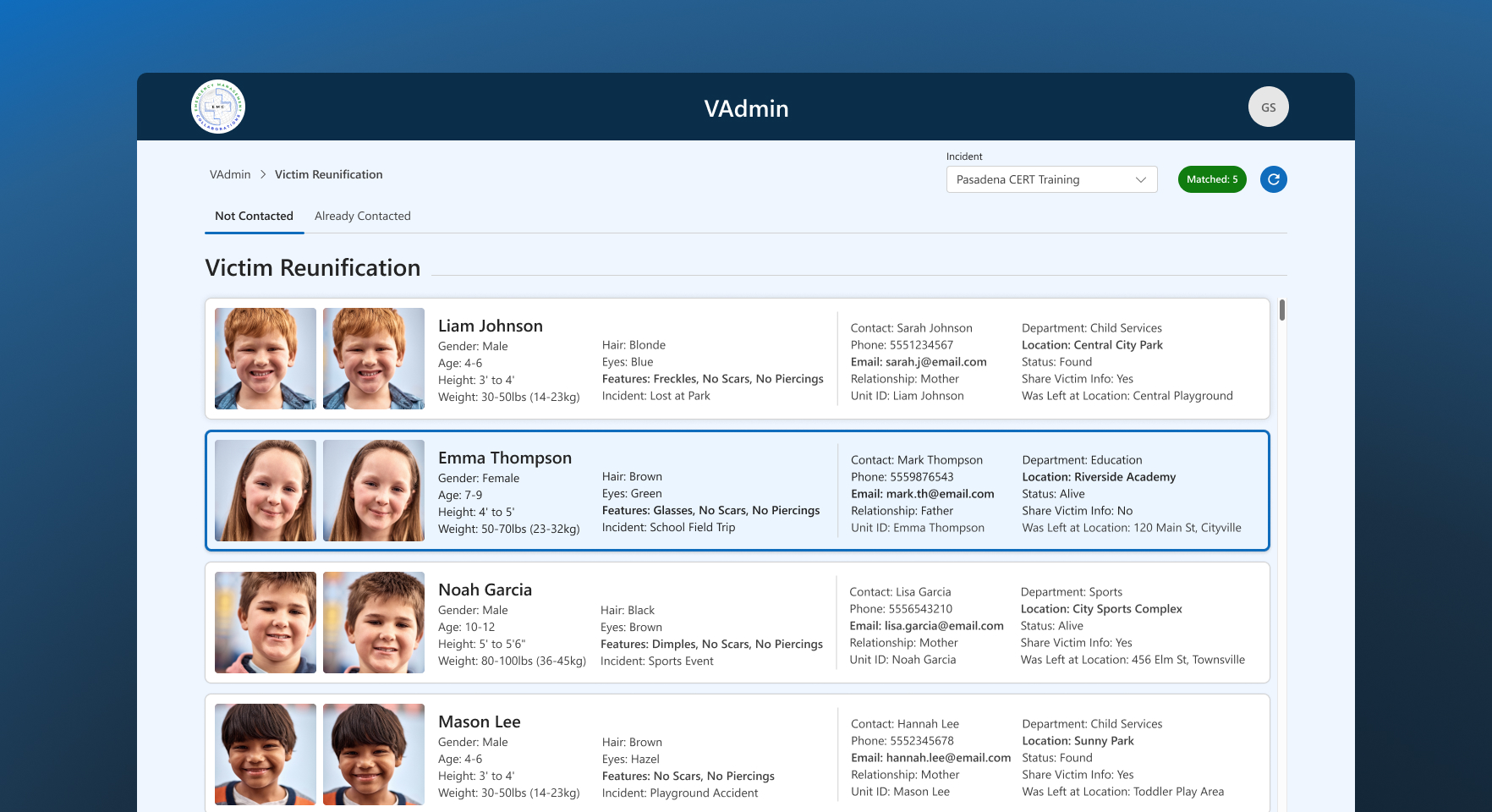Select the Mason Lee name heading
1492x812 pixels.
(x=480, y=721)
